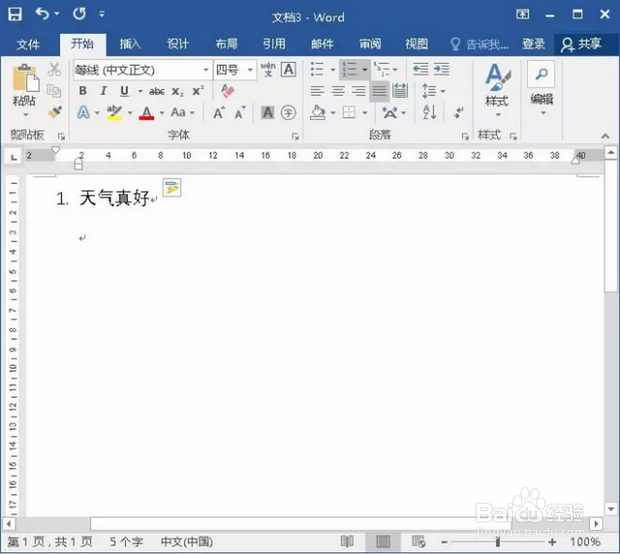Switch to the 视图 tab
Viewport: 620px width, 554px height.
(x=417, y=44)
